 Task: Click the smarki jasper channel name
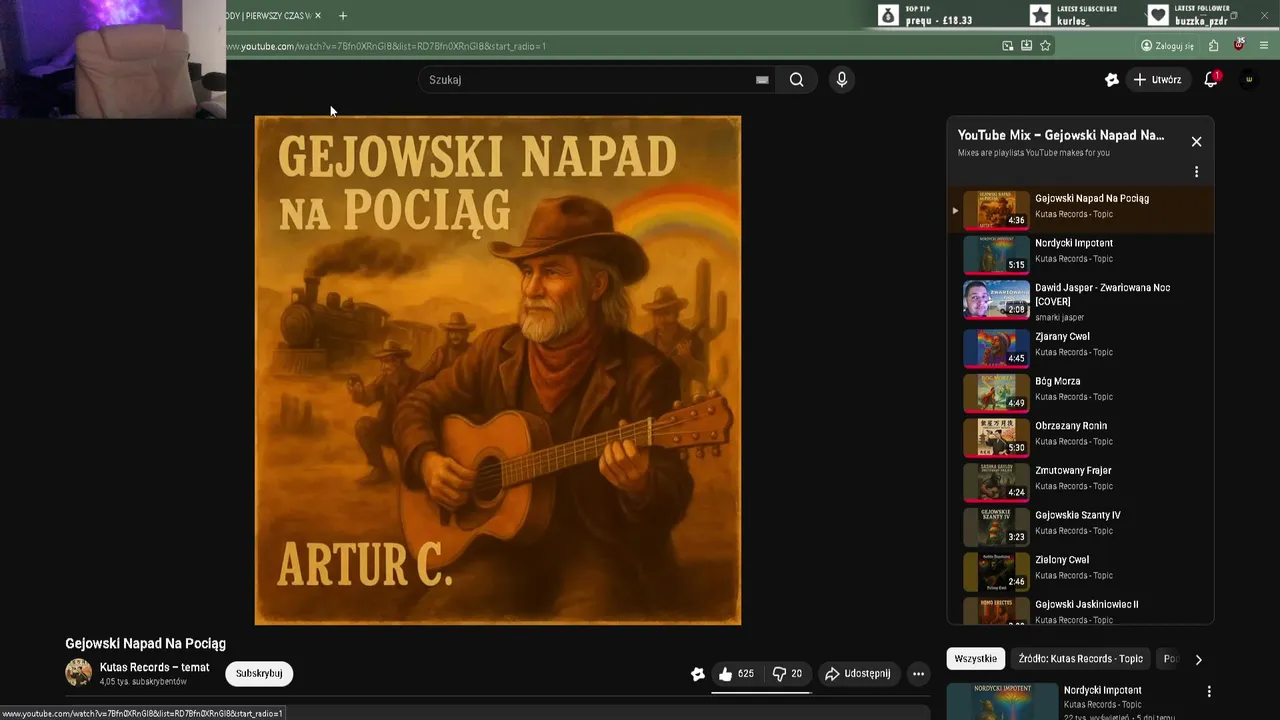1059,317
